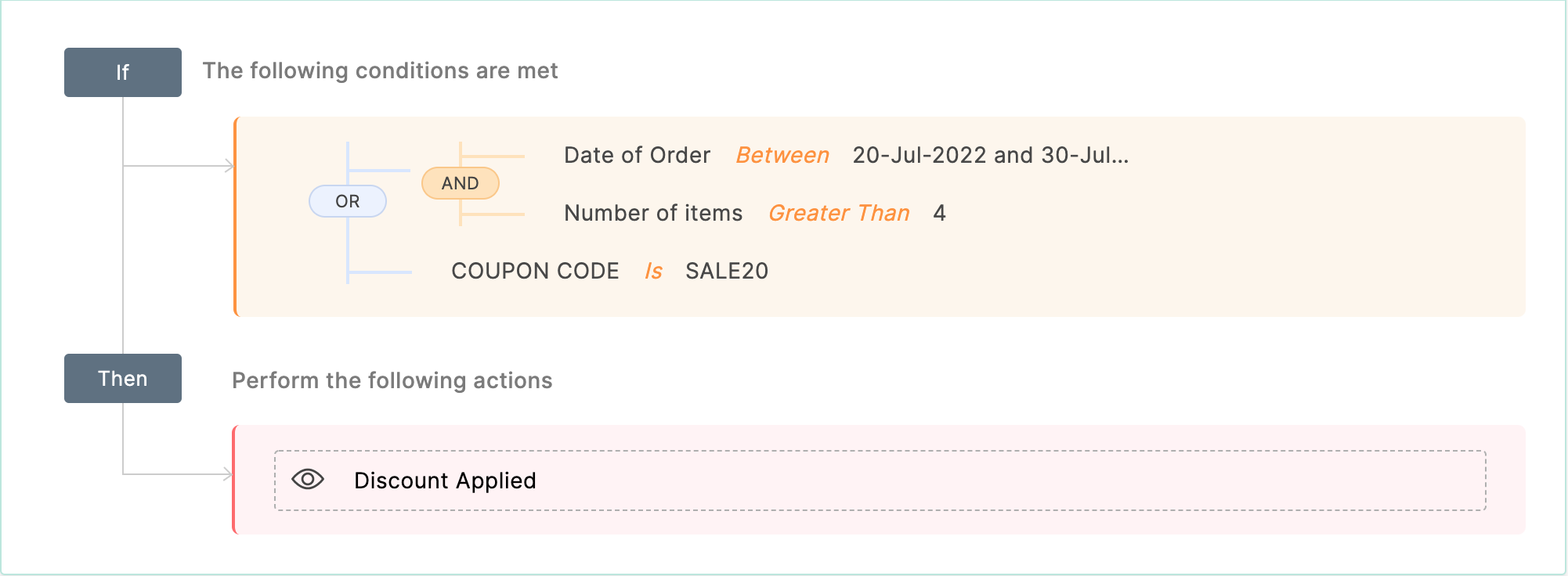Viewport: 1568px width, 576px height.
Task: Edit the 20-Jul-2022 date range value
Action: (991, 155)
